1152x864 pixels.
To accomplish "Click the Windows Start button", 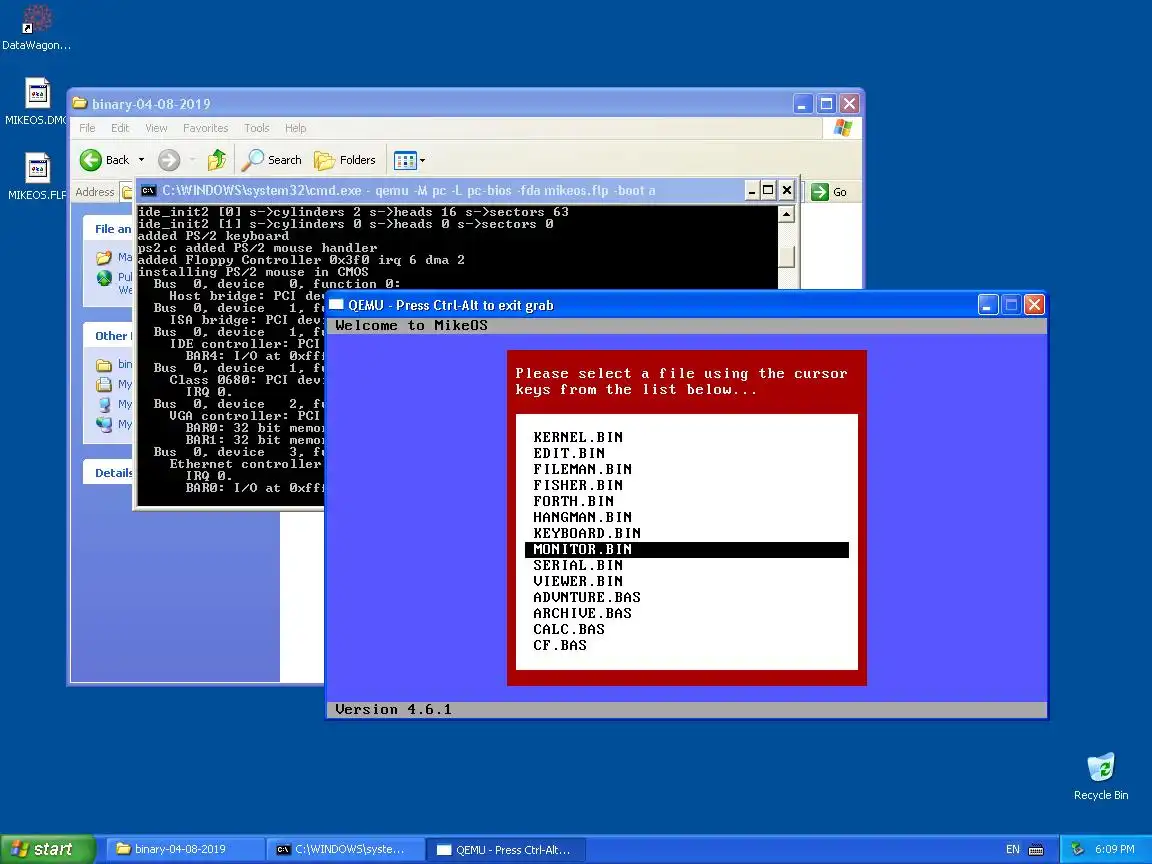I will tap(47, 849).
